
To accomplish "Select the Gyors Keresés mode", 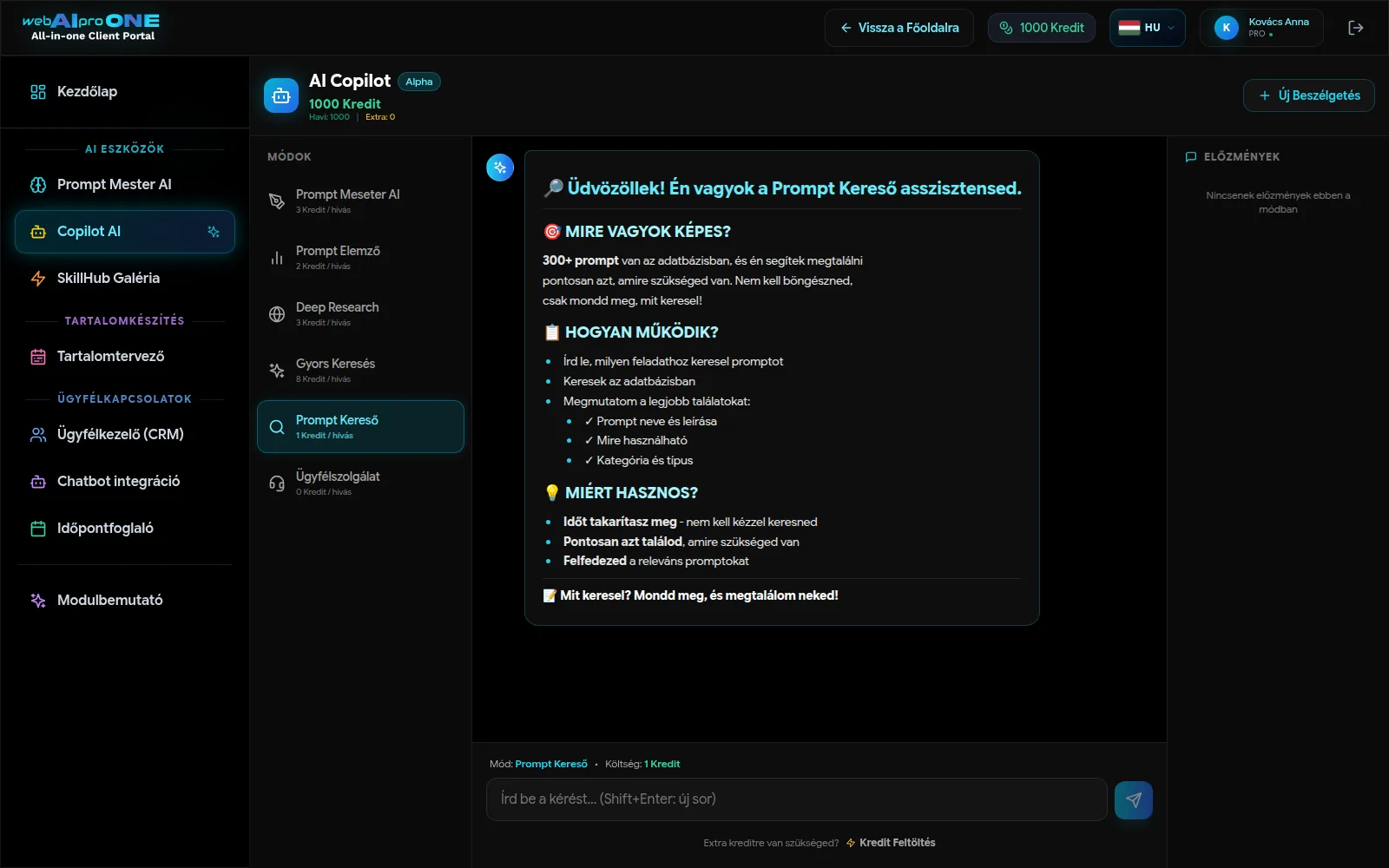I will (360, 370).
